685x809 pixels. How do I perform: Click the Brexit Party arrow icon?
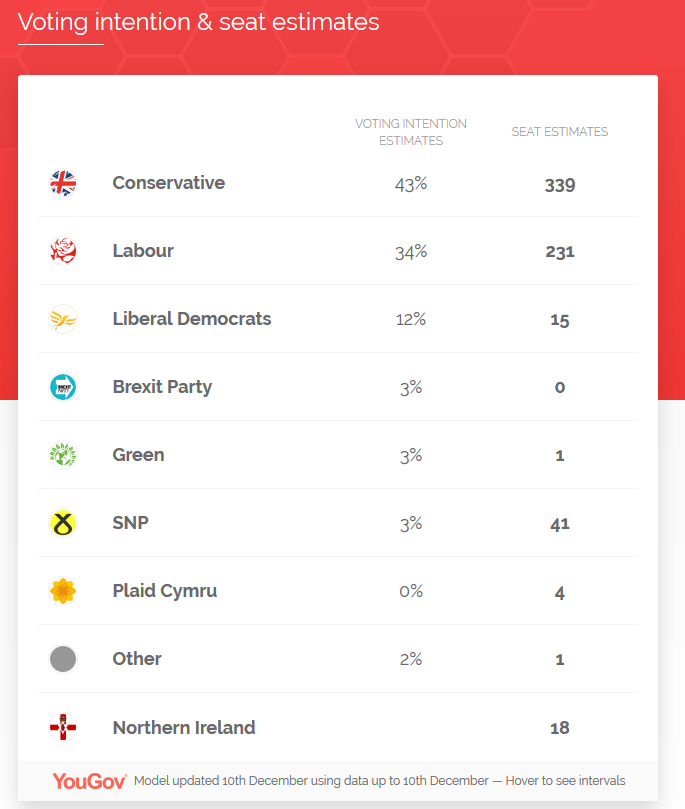(x=63, y=387)
